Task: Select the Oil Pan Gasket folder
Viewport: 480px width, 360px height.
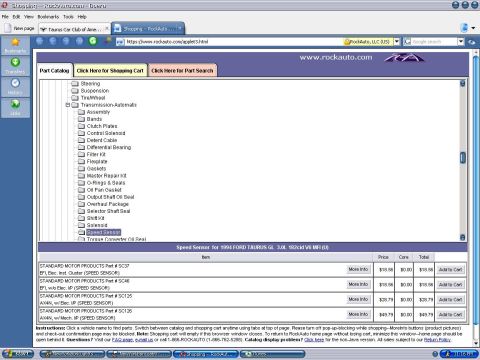Action: pos(104,190)
